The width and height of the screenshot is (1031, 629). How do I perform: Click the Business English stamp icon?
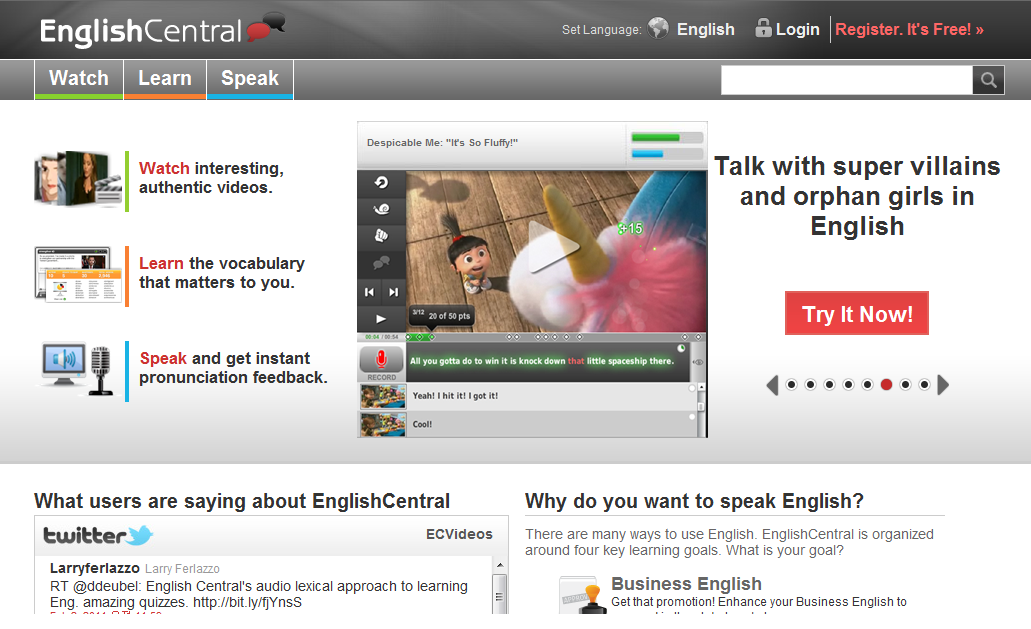click(583, 595)
